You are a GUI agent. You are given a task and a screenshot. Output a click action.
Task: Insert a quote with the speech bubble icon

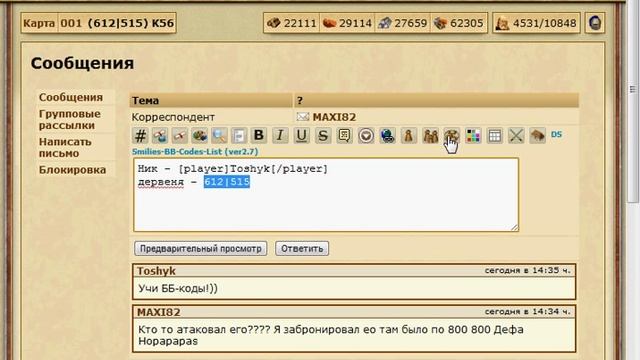(x=344, y=136)
